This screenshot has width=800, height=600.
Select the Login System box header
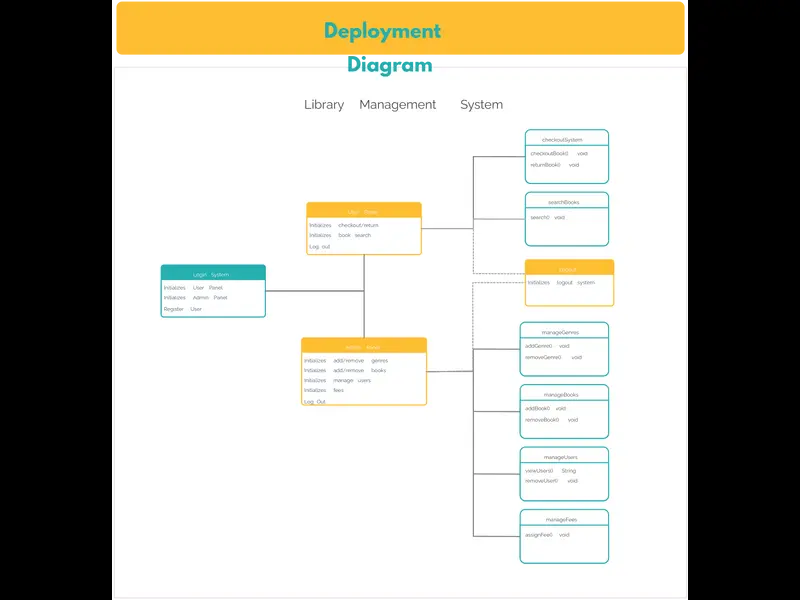(213, 273)
